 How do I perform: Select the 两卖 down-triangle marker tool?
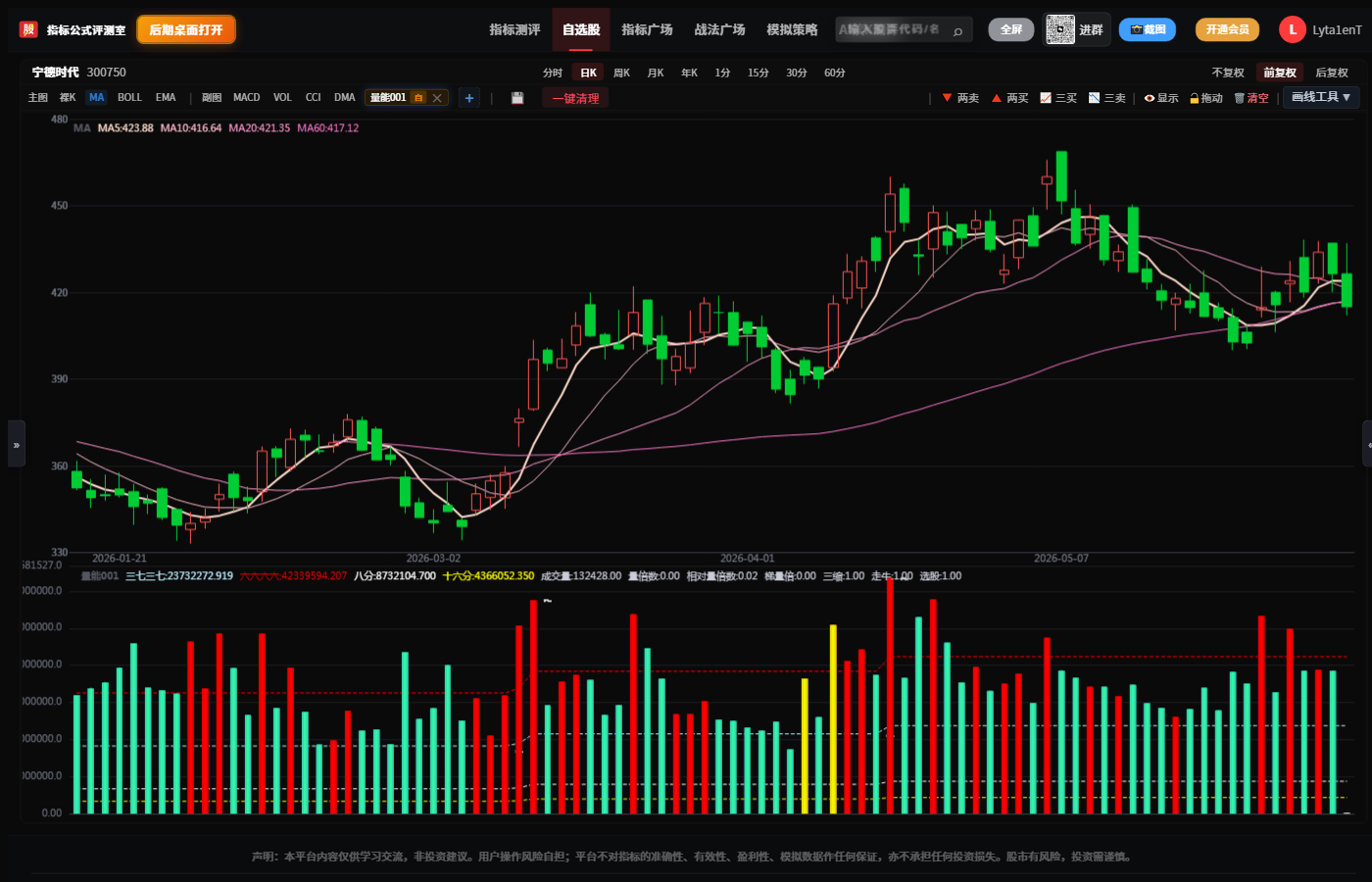tap(948, 98)
